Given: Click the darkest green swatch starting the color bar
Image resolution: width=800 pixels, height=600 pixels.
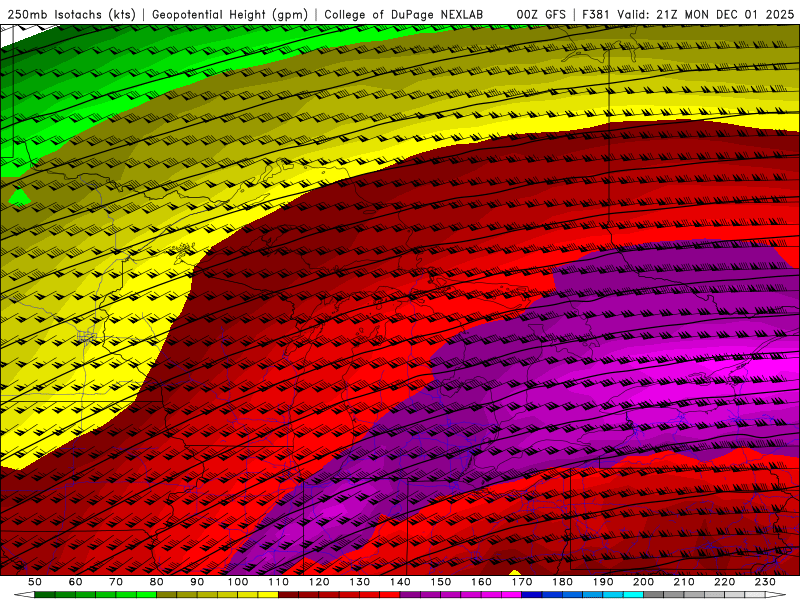Looking at the screenshot, I should tap(45, 595).
